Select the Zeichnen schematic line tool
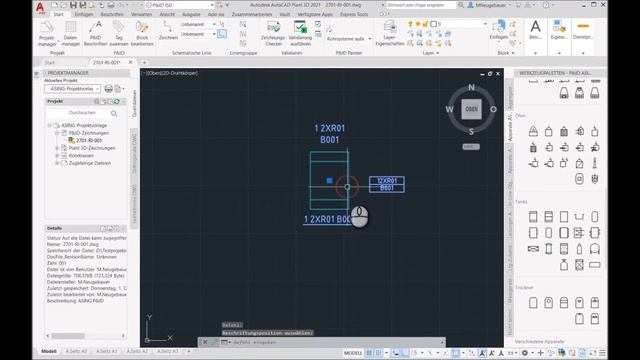This screenshot has height=360, width=640. click(x=168, y=31)
